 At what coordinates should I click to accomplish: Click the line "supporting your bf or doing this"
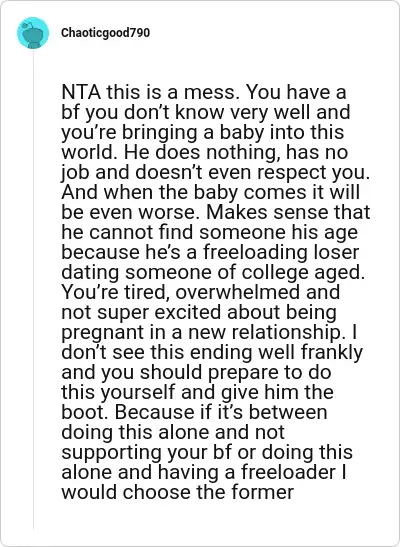207,452
